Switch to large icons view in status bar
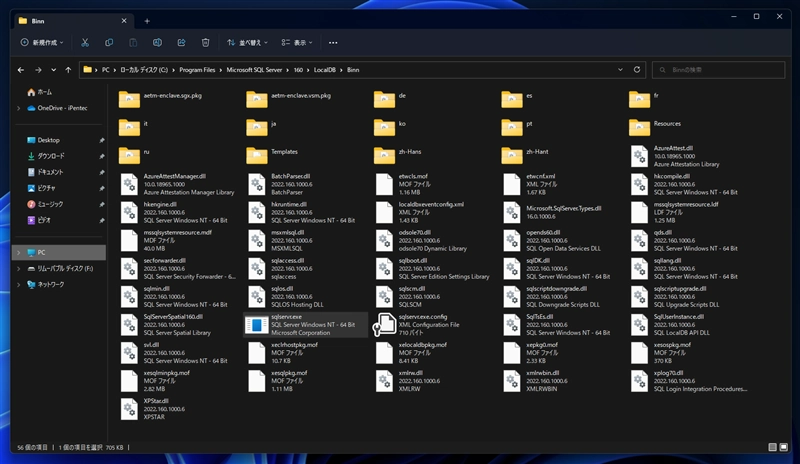The width and height of the screenshot is (800, 464). pos(784,447)
